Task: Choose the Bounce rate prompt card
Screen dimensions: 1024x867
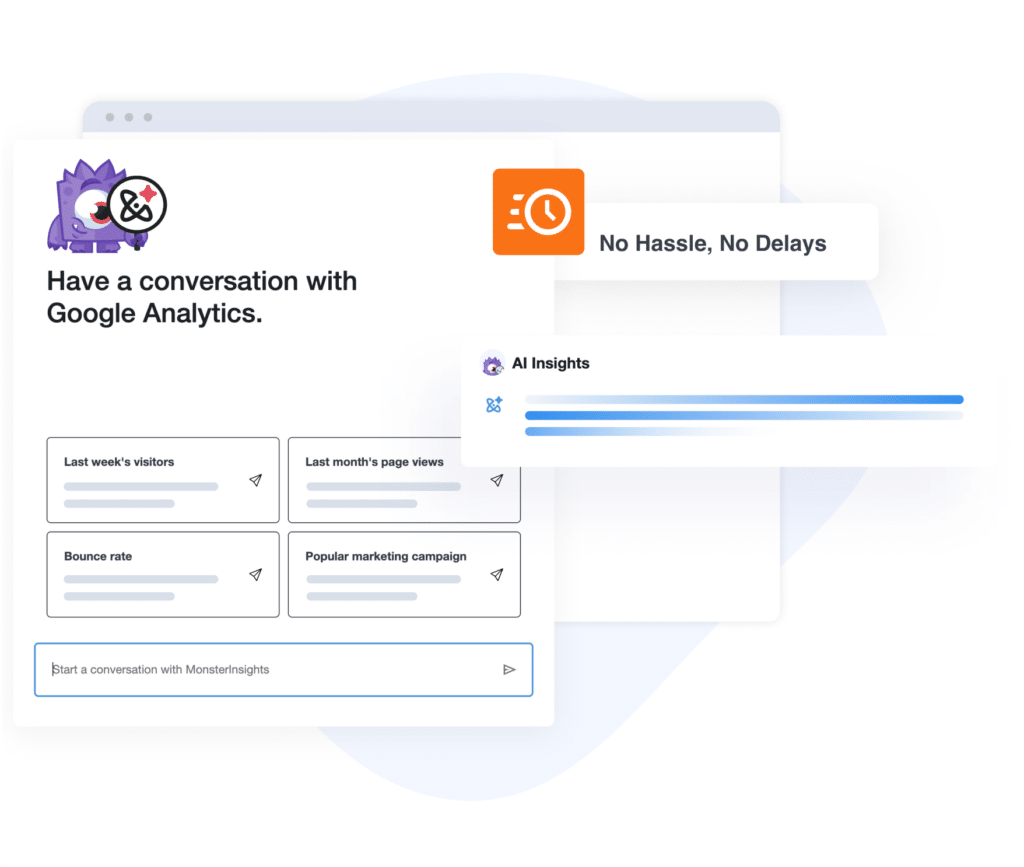Action: (163, 575)
